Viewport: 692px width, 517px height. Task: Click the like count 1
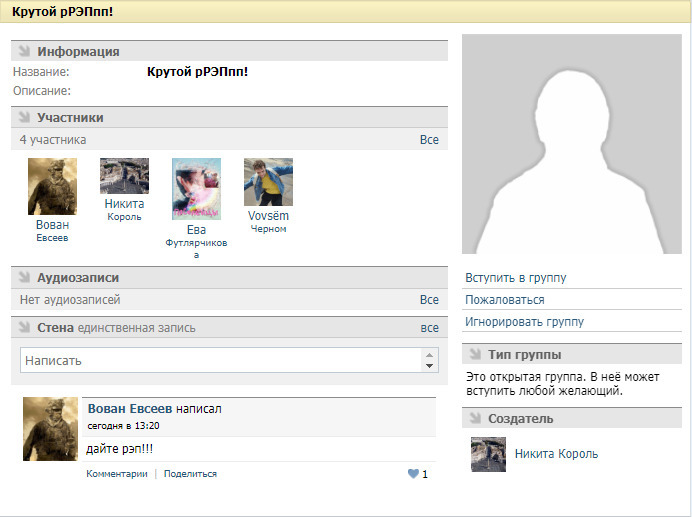pos(425,474)
